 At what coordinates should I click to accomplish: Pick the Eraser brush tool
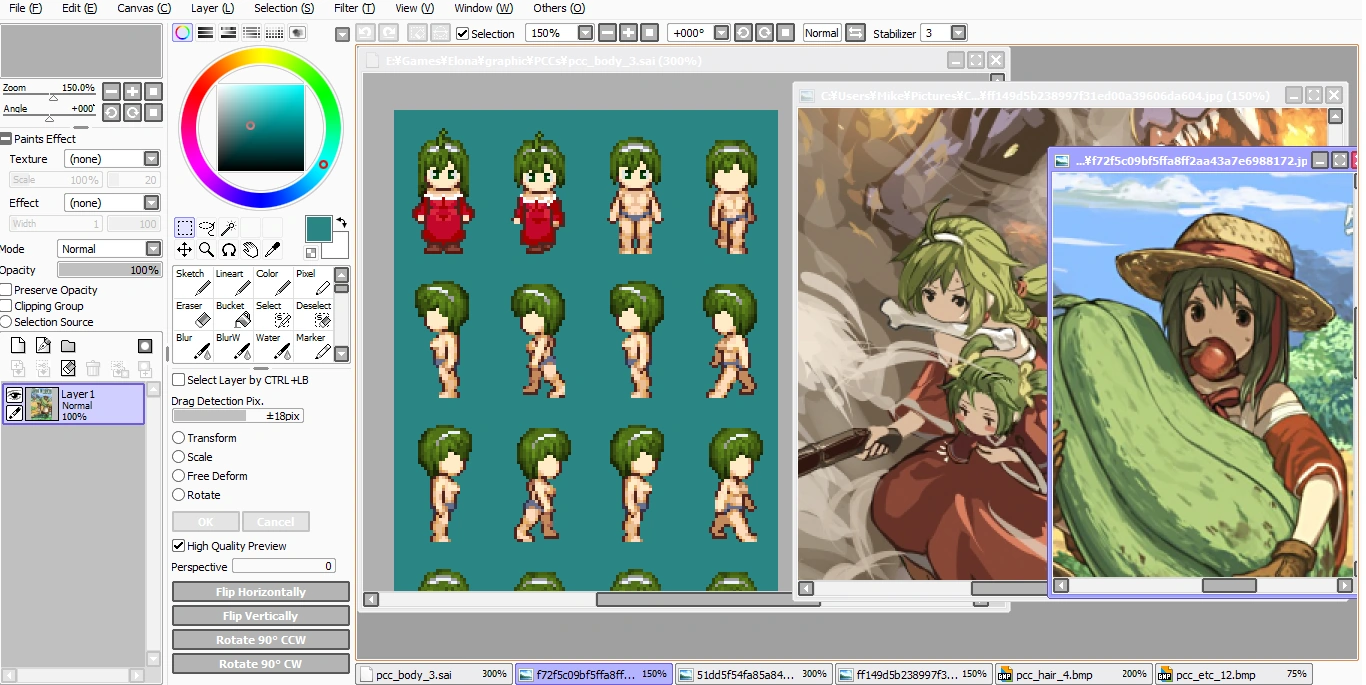click(192, 313)
